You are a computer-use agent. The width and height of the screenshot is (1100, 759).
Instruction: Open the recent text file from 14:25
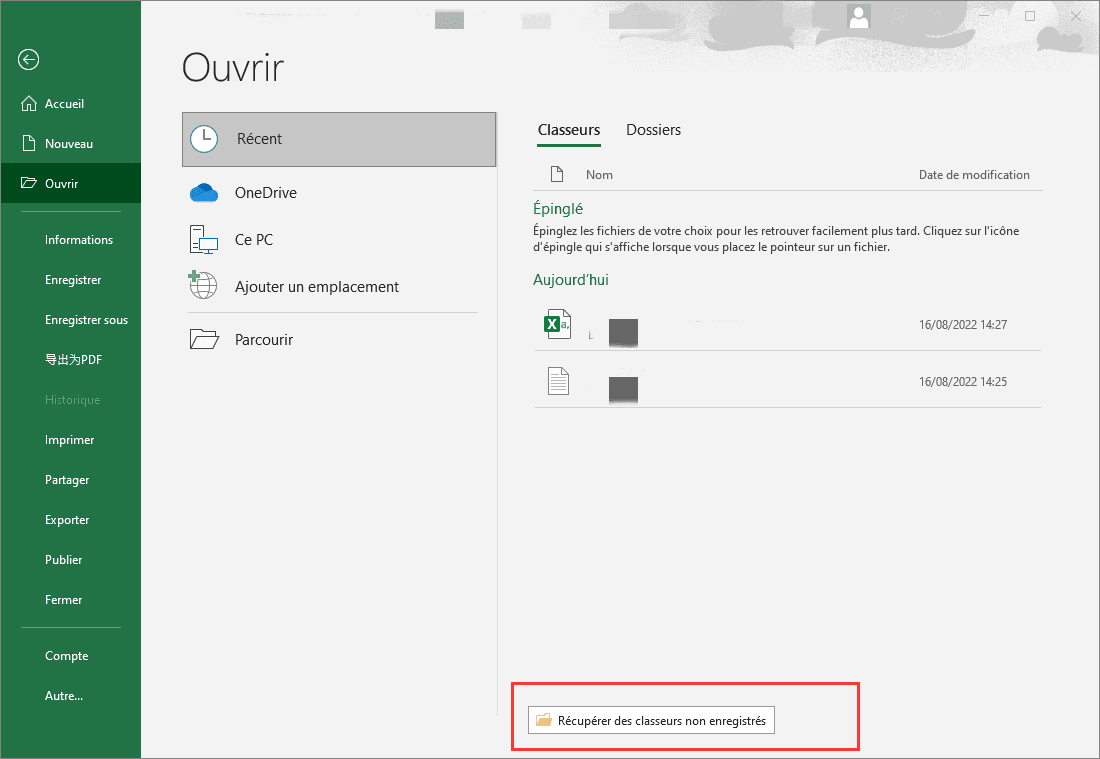[558, 381]
